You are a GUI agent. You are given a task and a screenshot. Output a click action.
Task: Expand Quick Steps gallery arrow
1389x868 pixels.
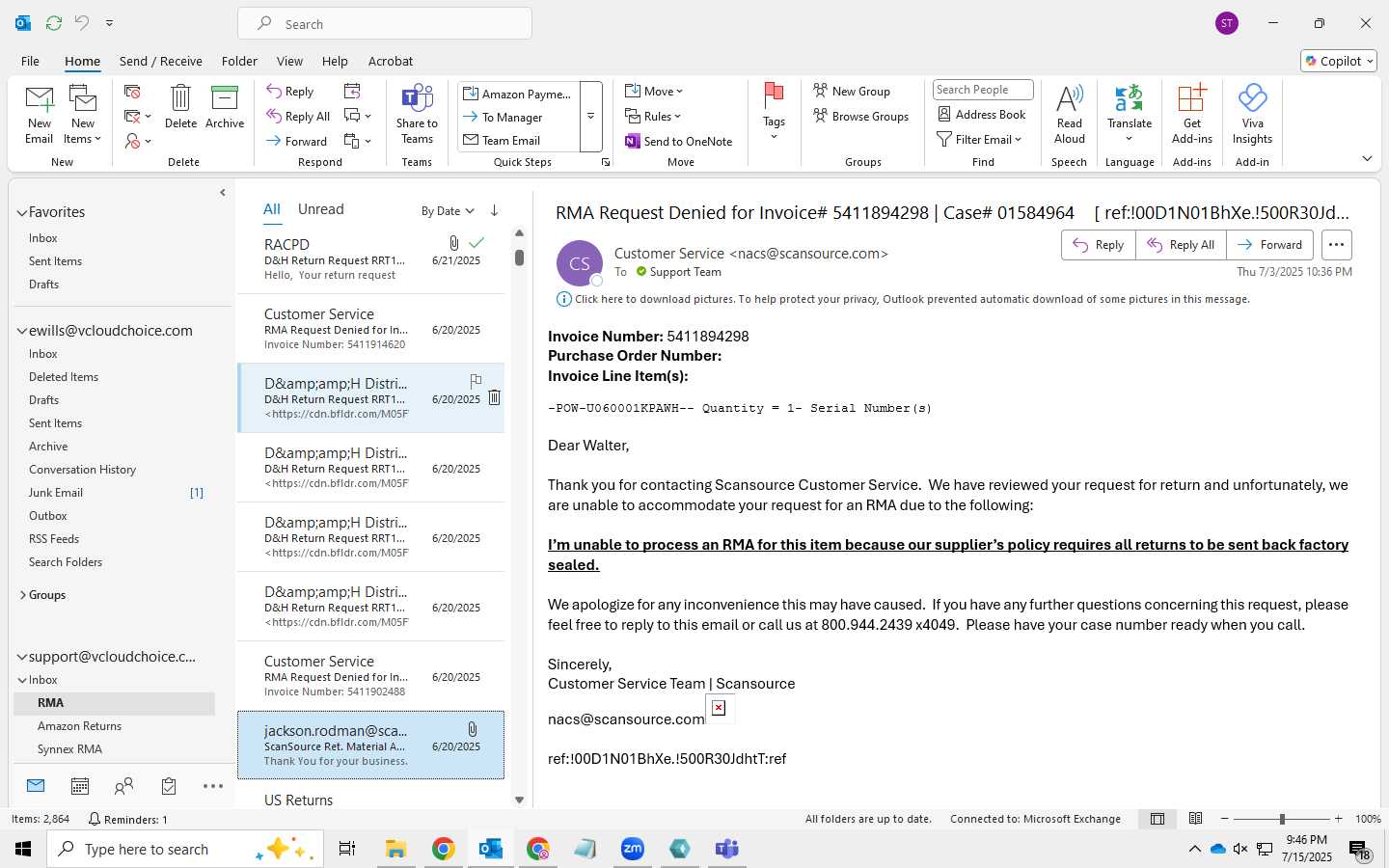590,117
